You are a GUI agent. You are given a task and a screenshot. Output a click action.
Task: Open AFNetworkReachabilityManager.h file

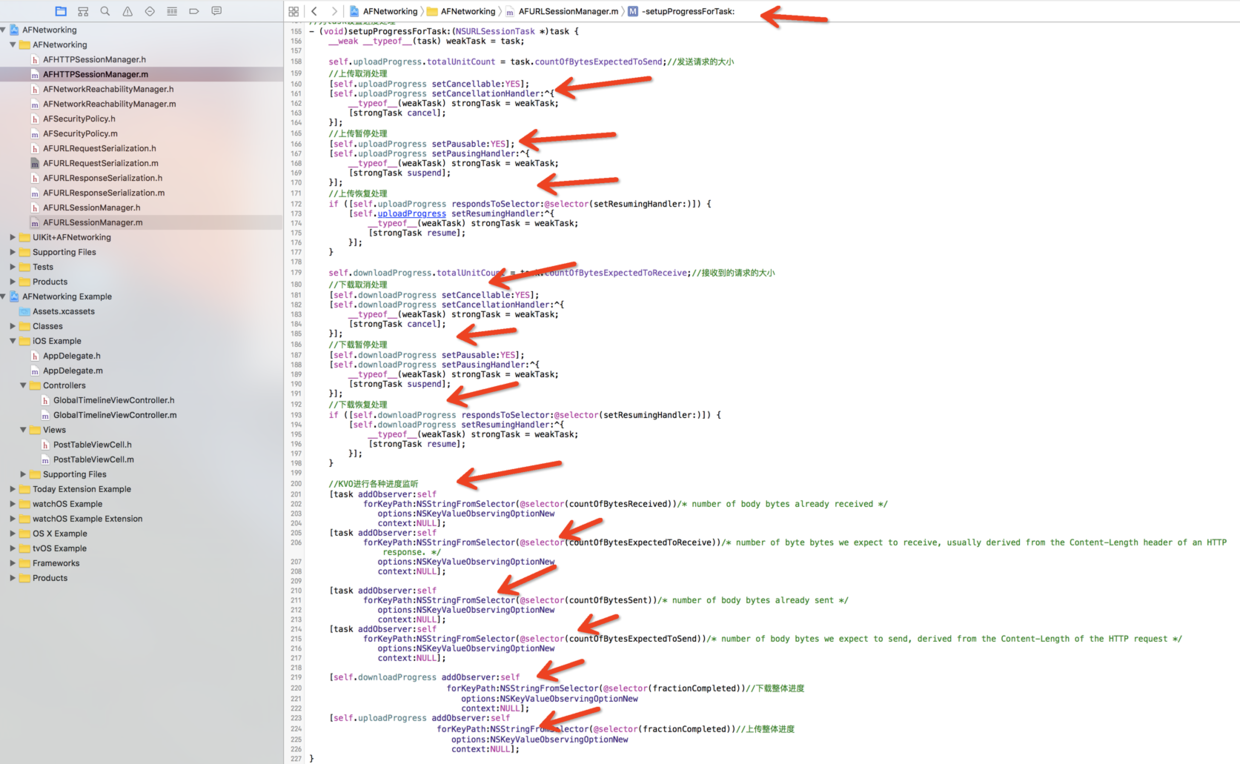[x=141, y=89]
